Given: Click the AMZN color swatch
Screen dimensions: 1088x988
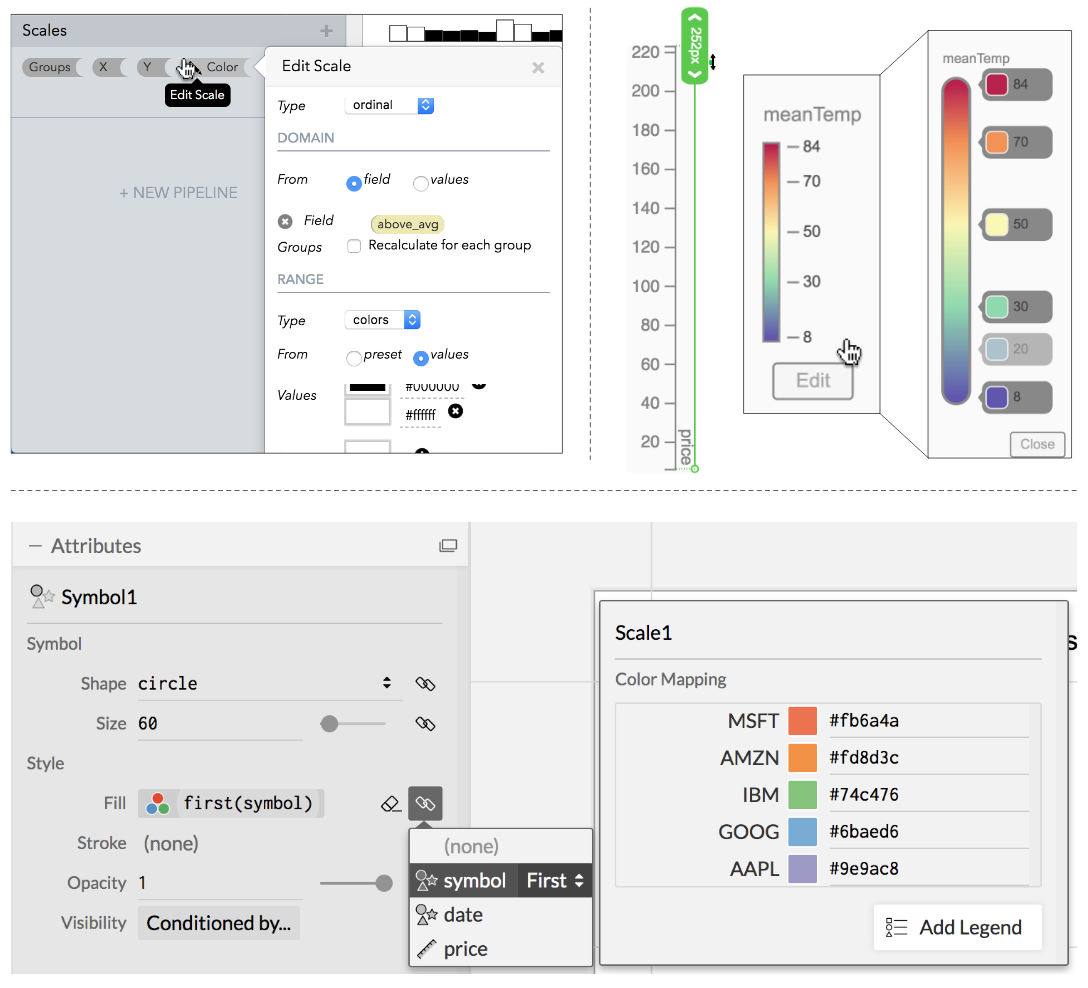Looking at the screenshot, I should tap(802, 758).
